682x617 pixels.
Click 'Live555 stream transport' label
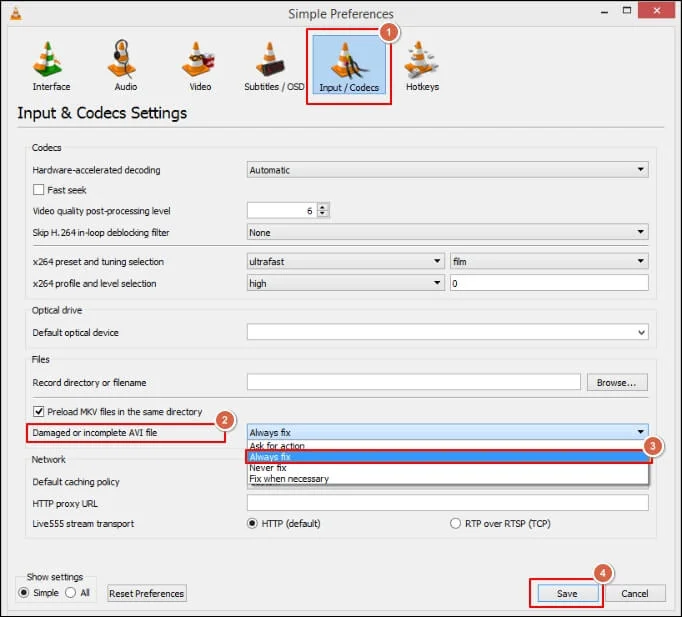[83, 523]
